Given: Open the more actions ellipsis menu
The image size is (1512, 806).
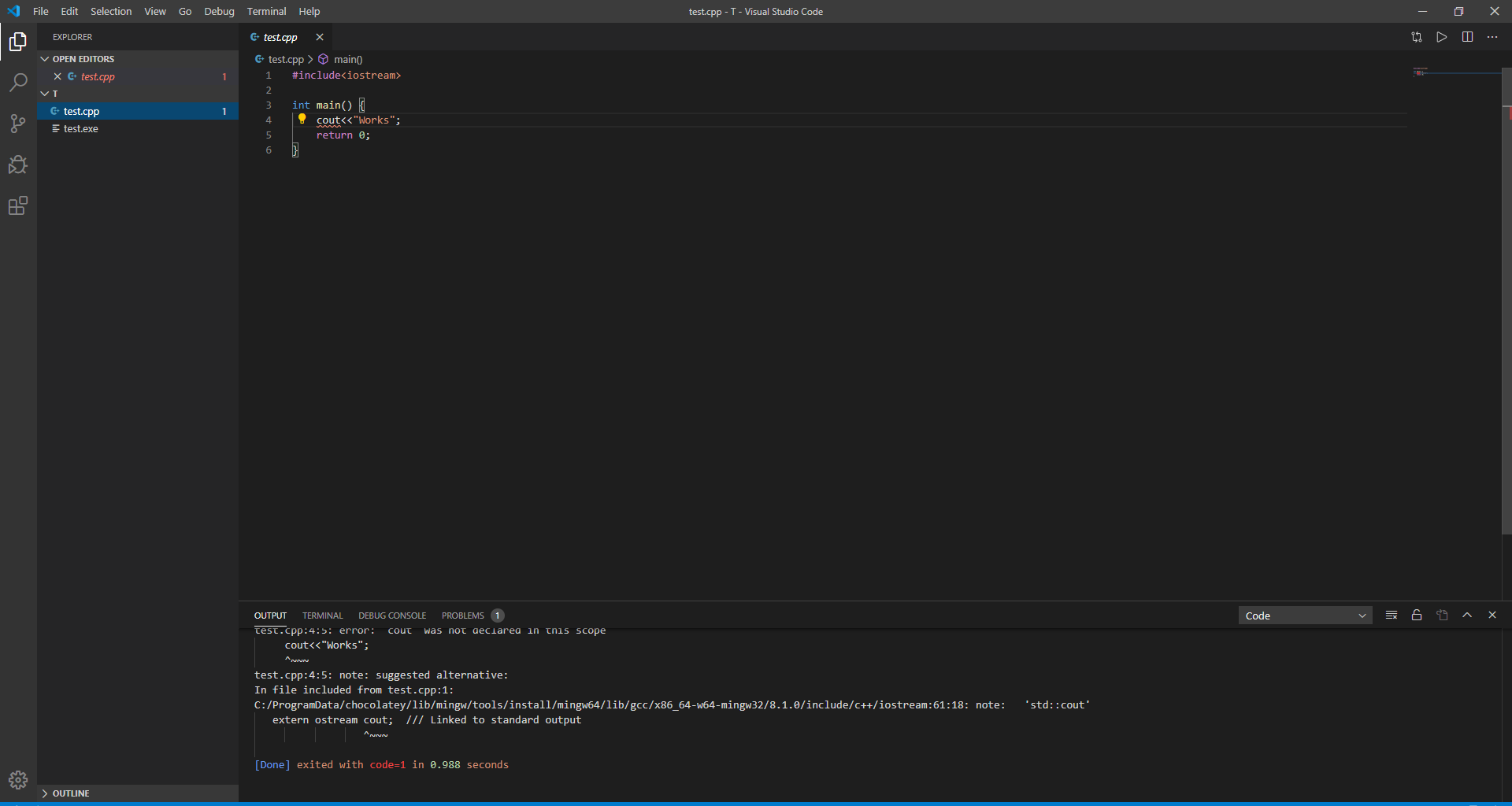Looking at the screenshot, I should click(1492, 37).
